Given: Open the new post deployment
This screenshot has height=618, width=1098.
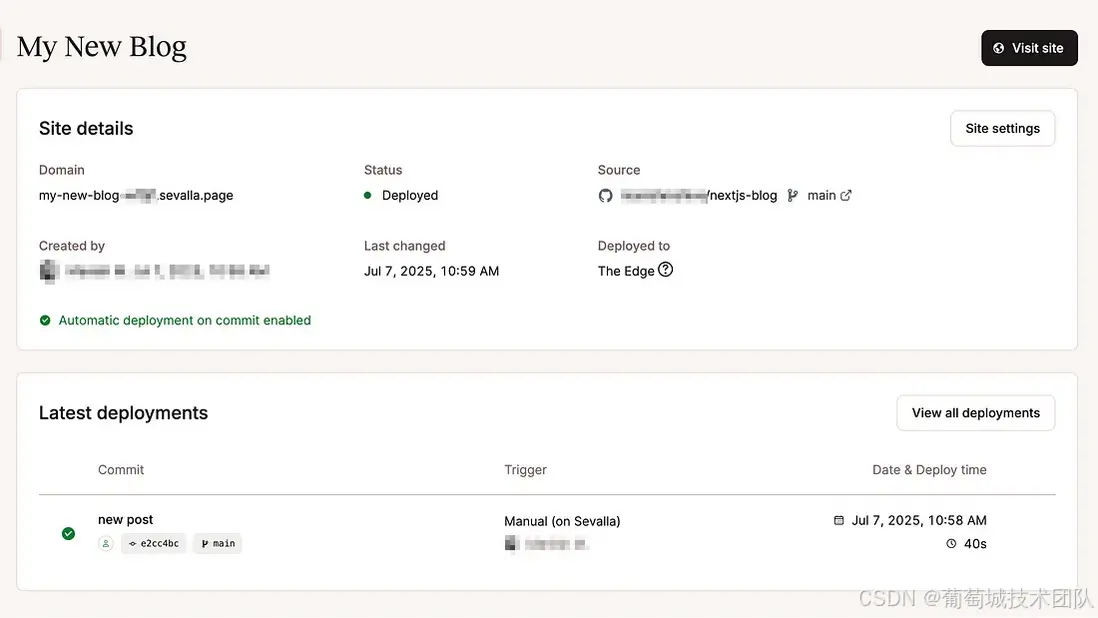Looking at the screenshot, I should click(126, 520).
